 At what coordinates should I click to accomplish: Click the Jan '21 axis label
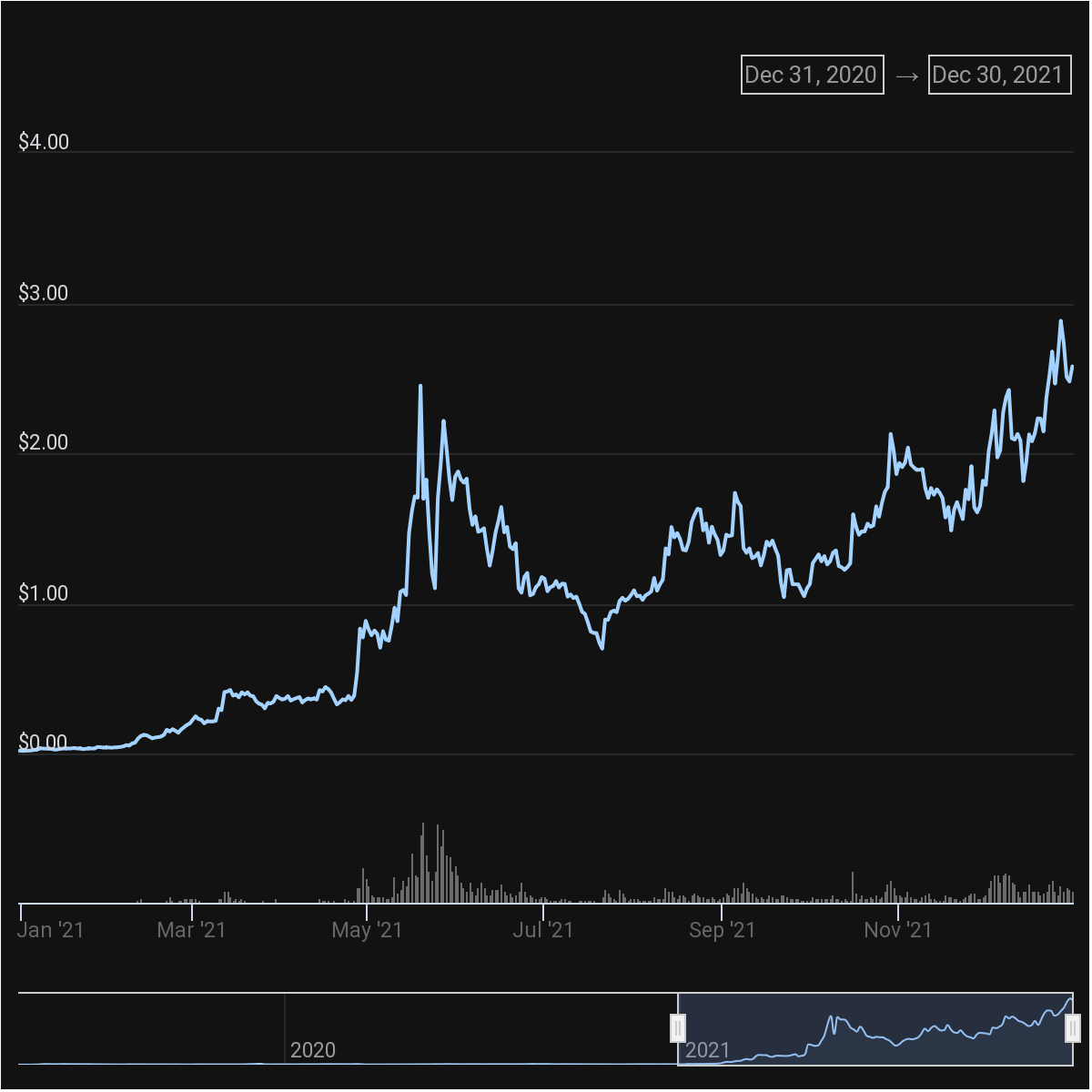pyautogui.click(x=51, y=930)
